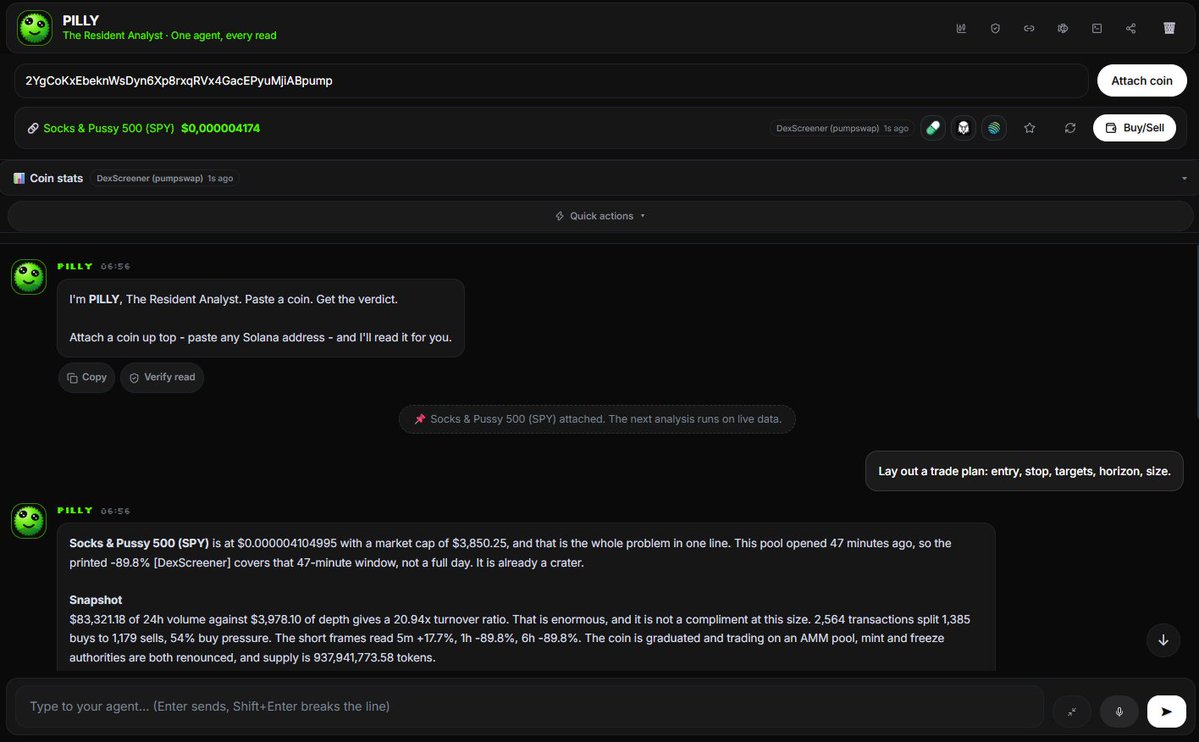Viewport: 1199px width, 742px height.
Task: Click DexScreener (pumpswap) badge beside Coin stats
Action: coord(164,178)
